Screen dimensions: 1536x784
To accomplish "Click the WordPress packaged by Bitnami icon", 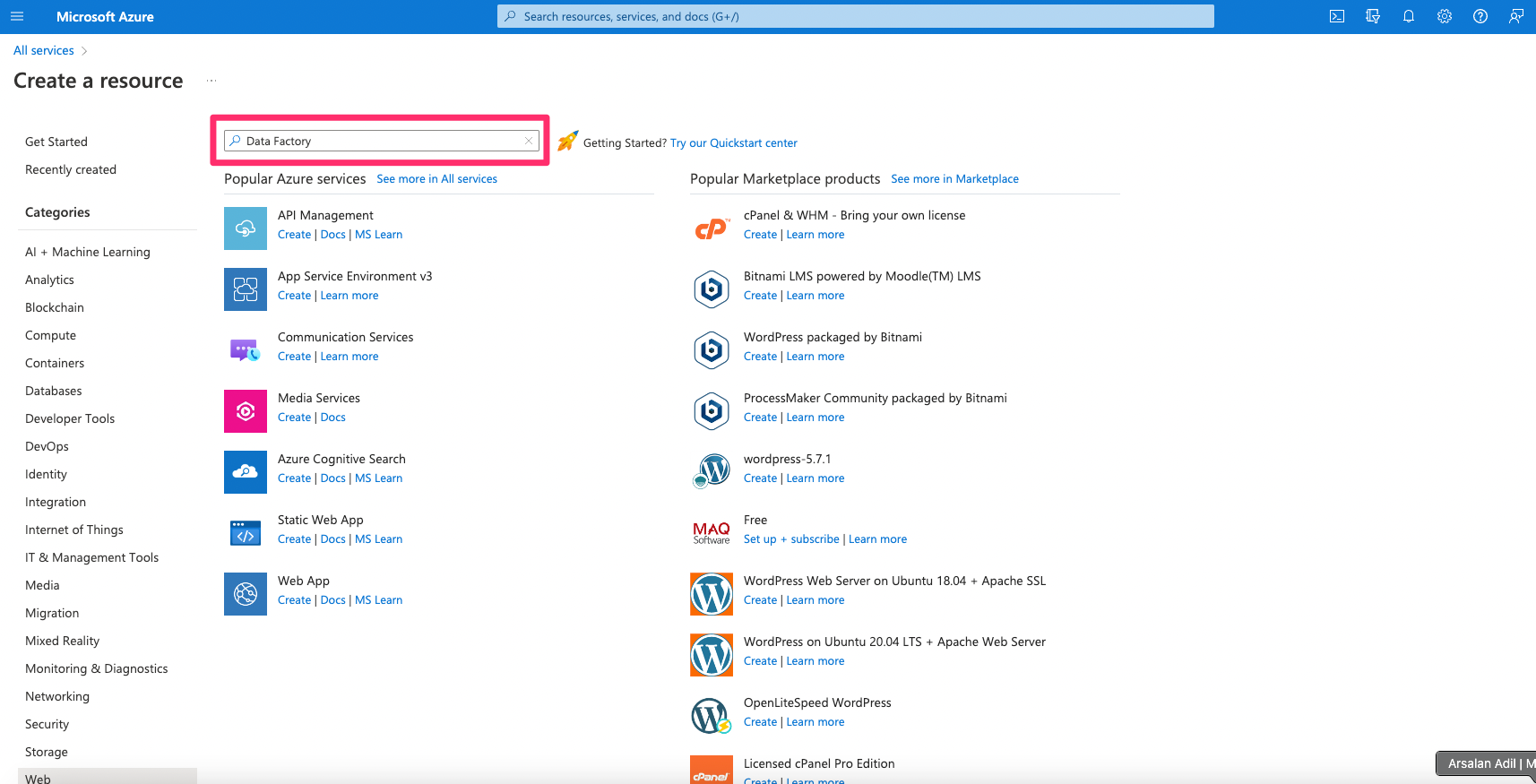I will pyautogui.click(x=712, y=350).
